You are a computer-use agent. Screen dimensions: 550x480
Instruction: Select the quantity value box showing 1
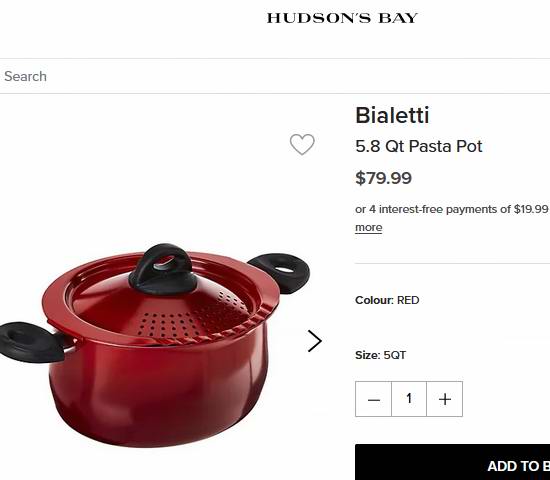tap(409, 399)
